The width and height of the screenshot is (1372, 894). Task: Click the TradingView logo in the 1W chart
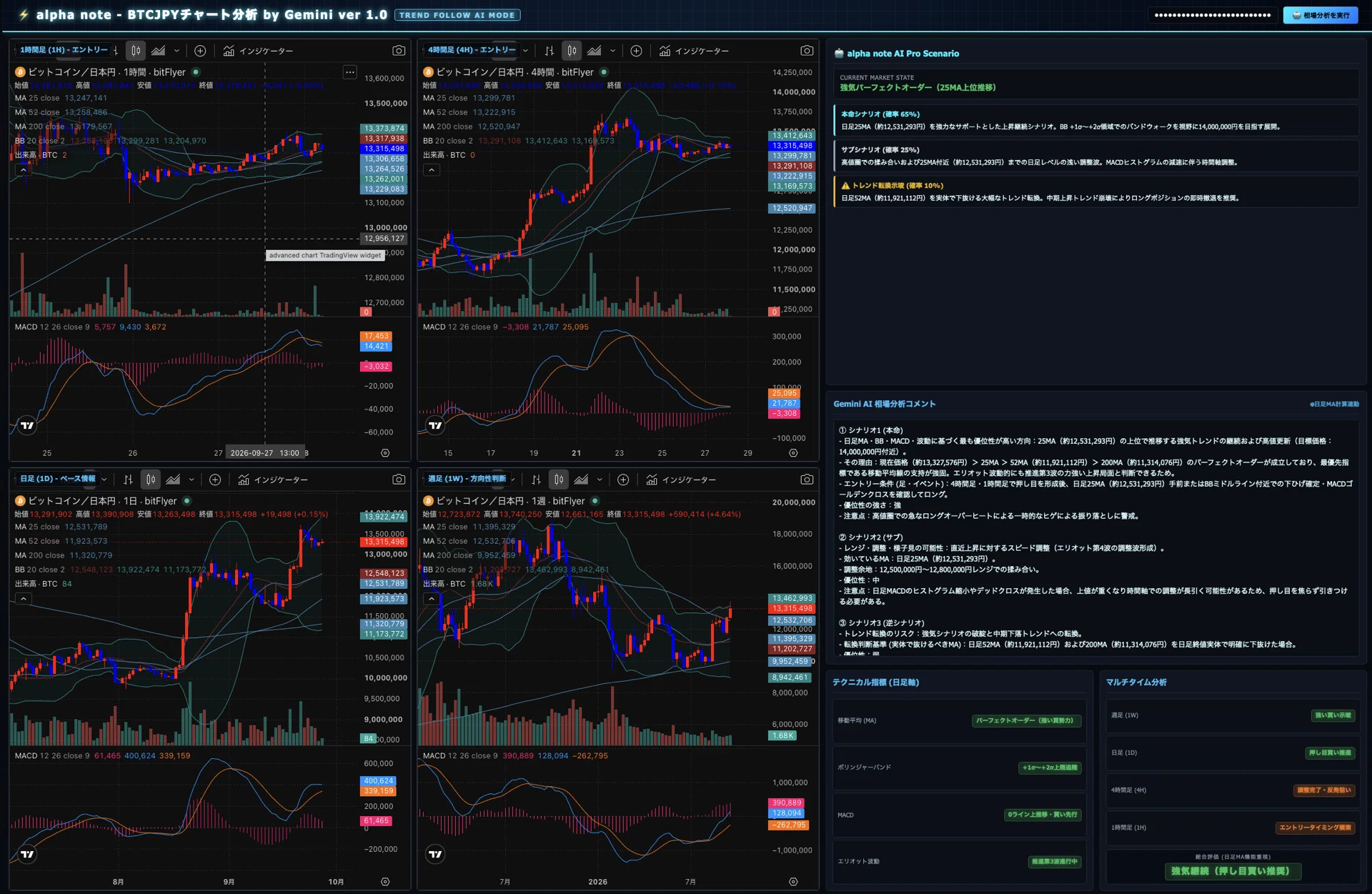435,854
